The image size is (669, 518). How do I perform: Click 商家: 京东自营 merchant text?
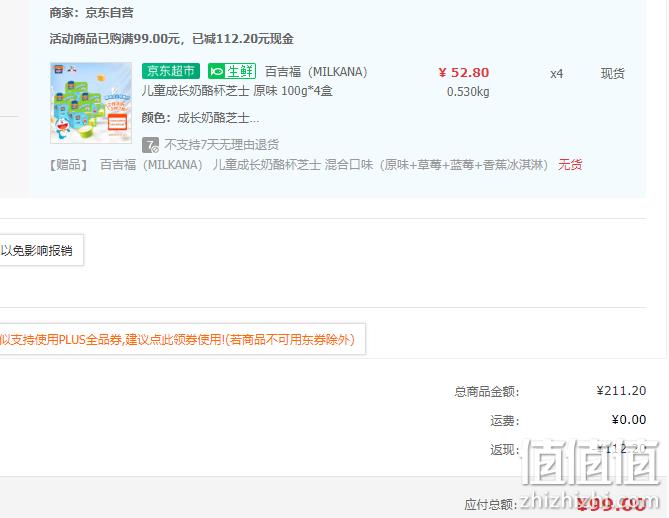click(x=91, y=13)
